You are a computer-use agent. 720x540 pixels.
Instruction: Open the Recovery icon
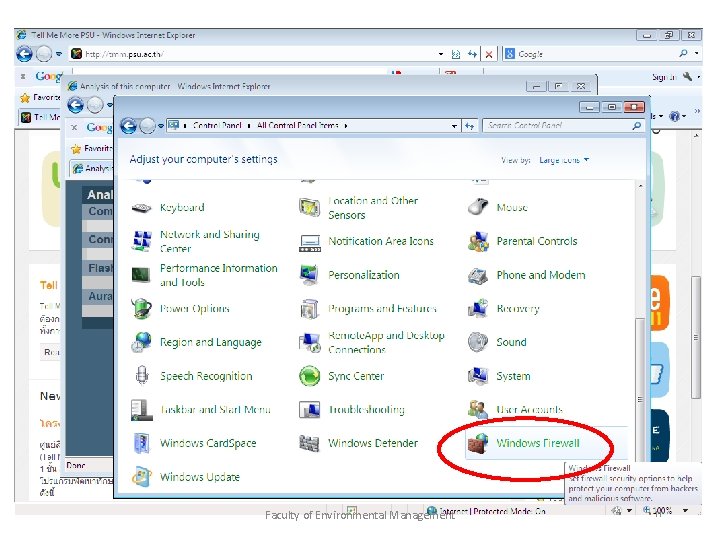478,309
